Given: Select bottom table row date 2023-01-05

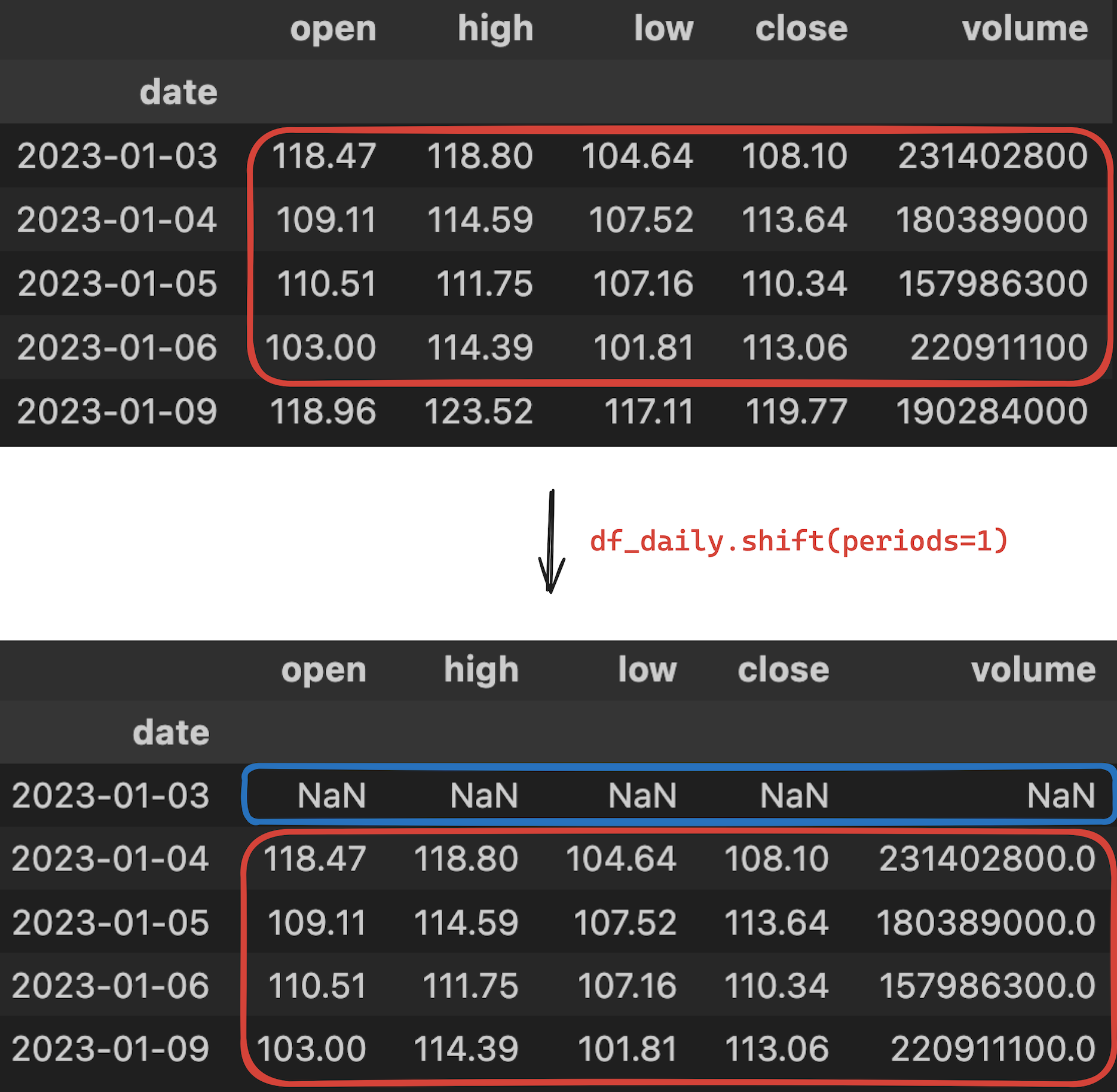Looking at the screenshot, I should click(111, 922).
